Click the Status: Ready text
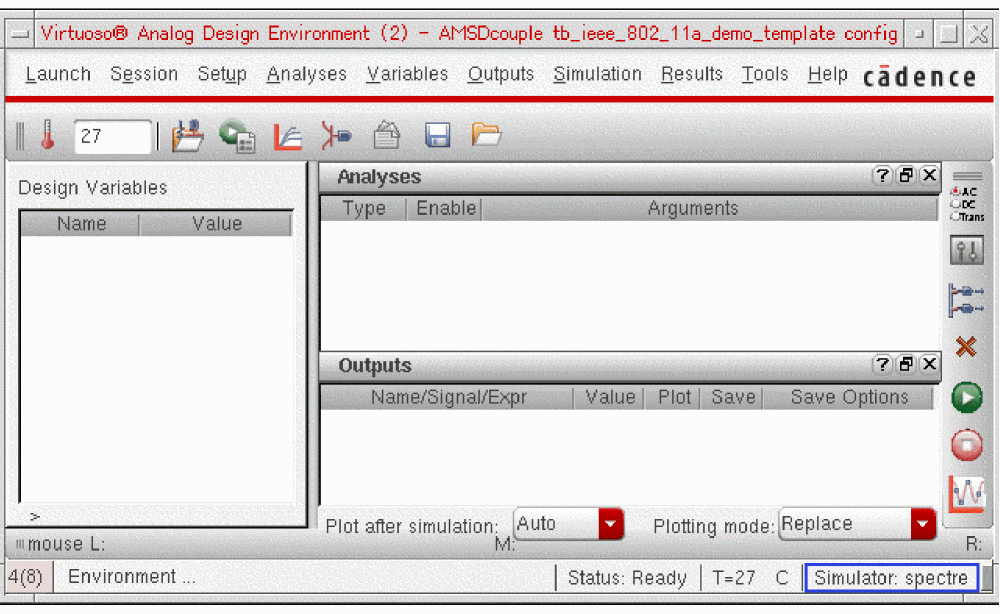 (x=627, y=578)
